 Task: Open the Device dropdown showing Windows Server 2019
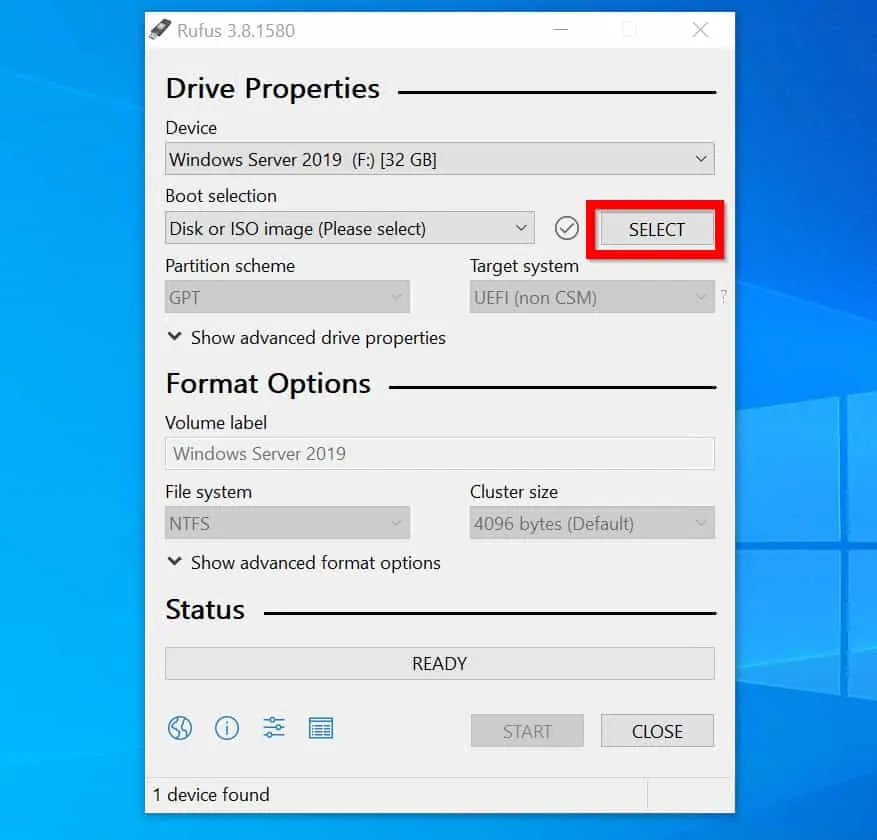point(439,159)
